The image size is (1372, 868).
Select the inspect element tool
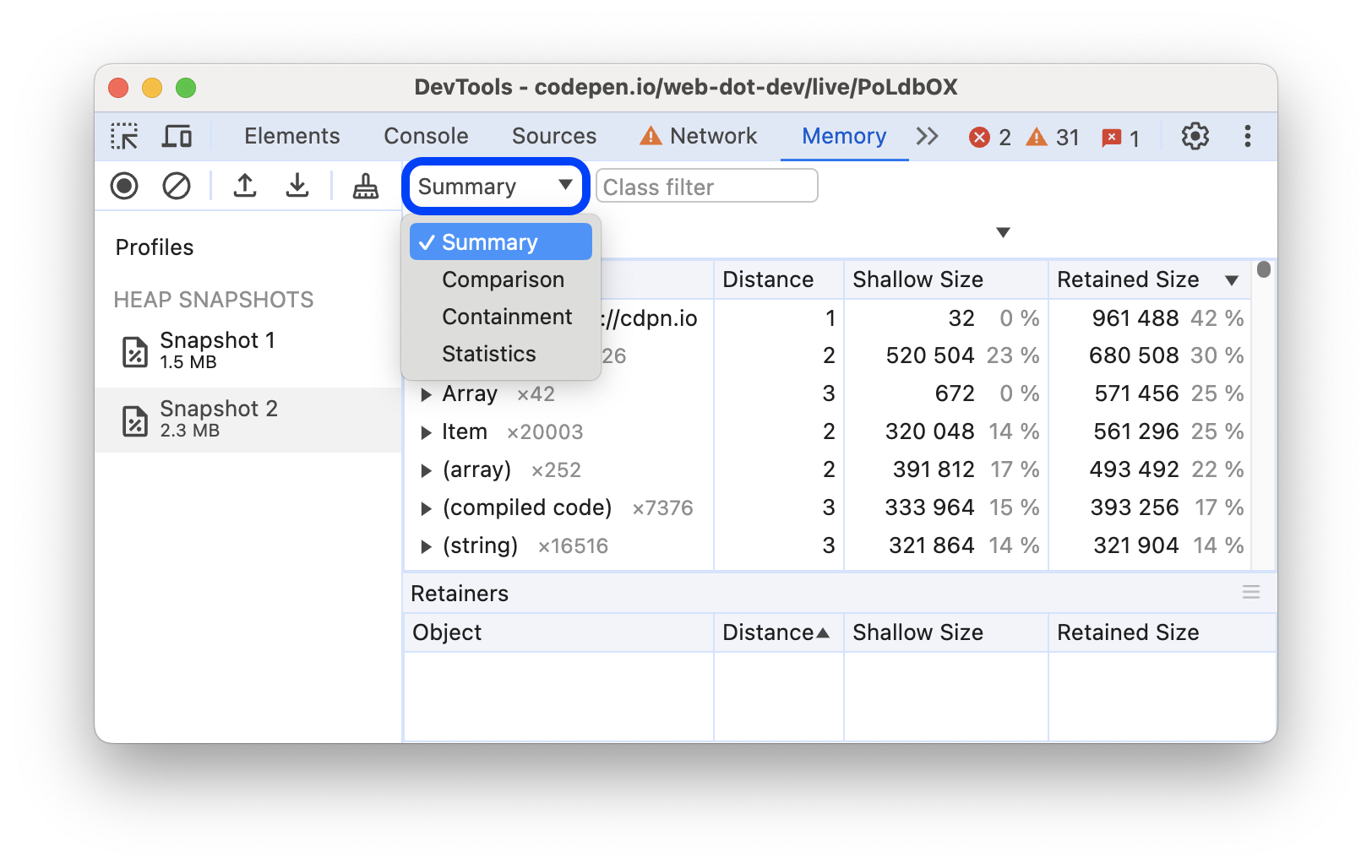pyautogui.click(x=123, y=136)
